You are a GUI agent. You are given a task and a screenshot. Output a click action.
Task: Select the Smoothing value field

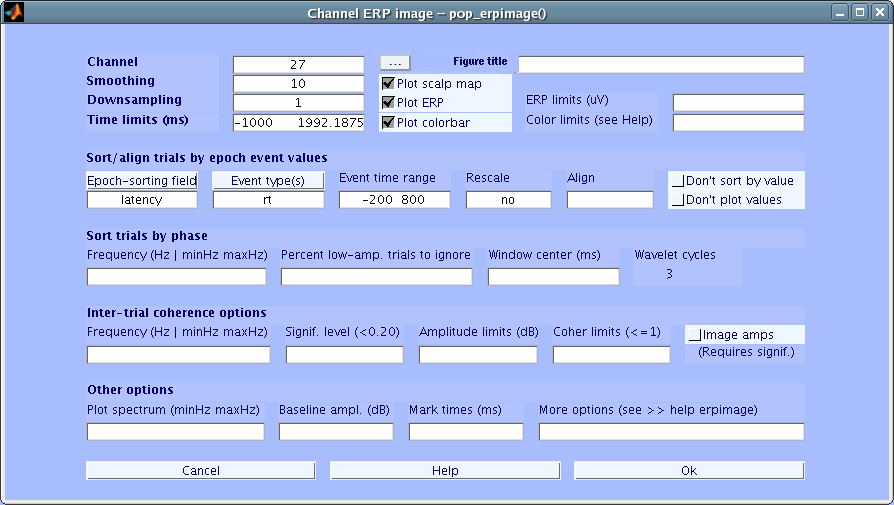pos(298,84)
